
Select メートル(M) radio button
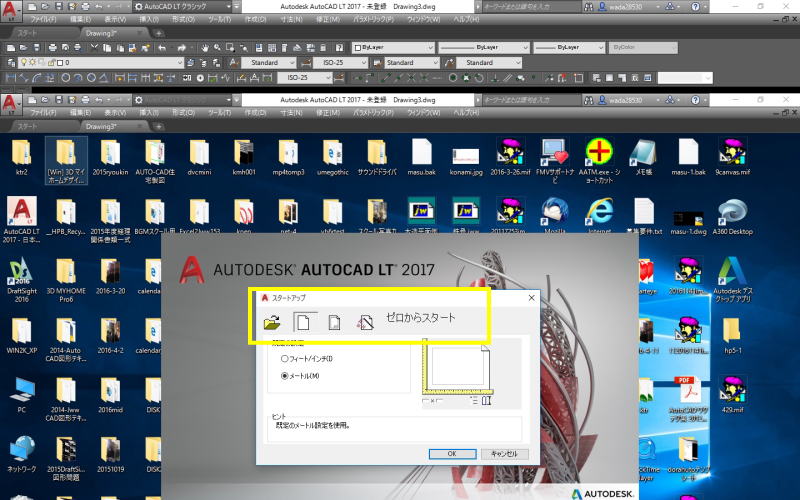(284, 376)
